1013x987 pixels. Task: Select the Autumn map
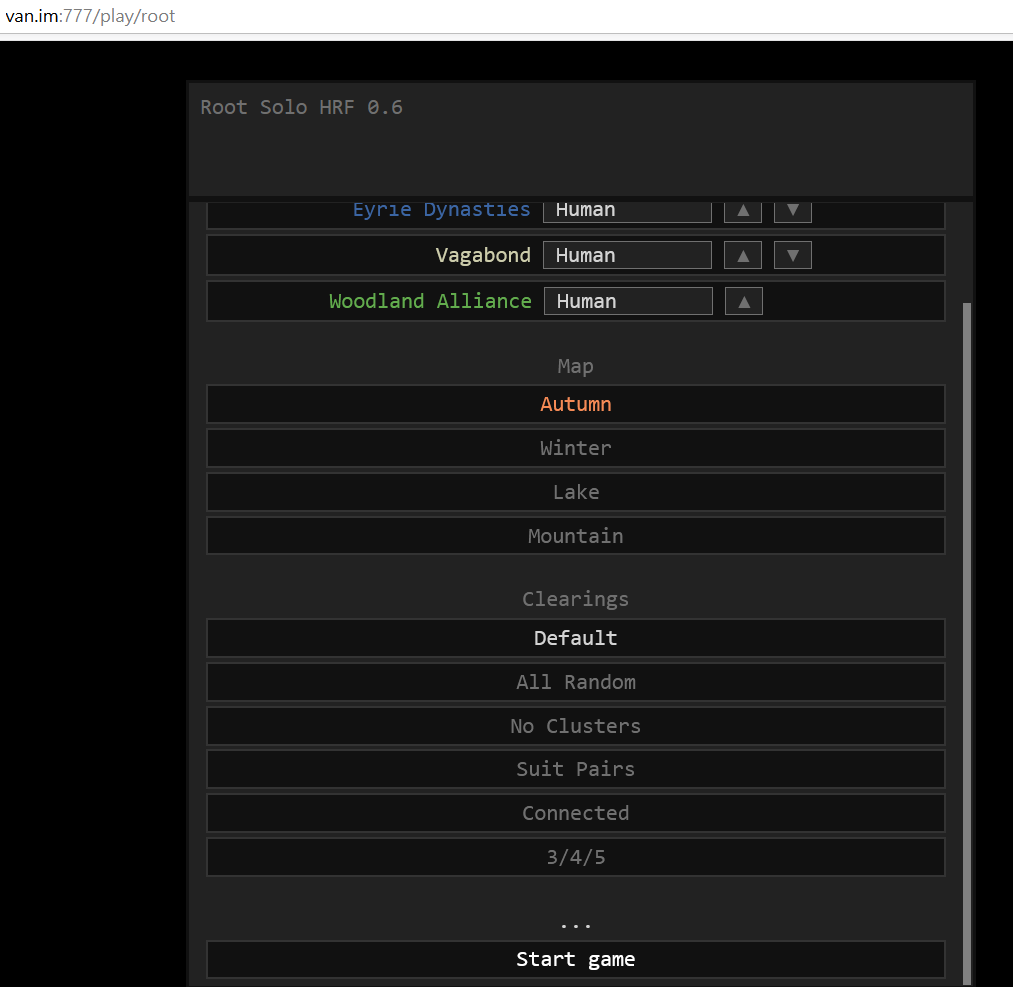[576, 404]
